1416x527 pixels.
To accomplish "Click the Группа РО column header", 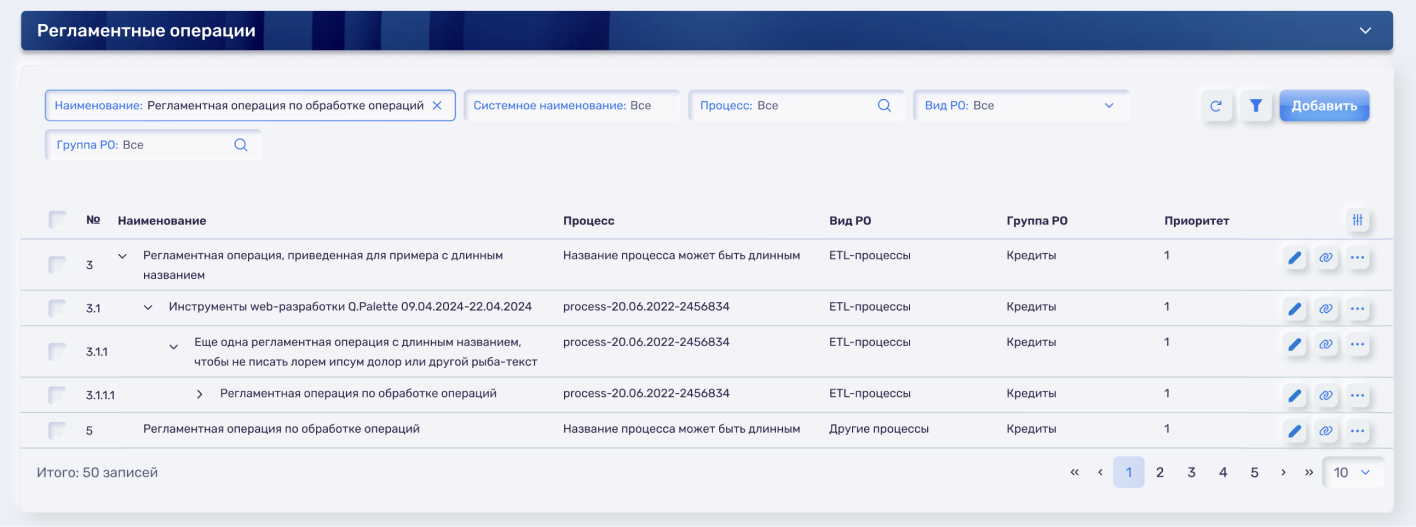I will 1037,220.
